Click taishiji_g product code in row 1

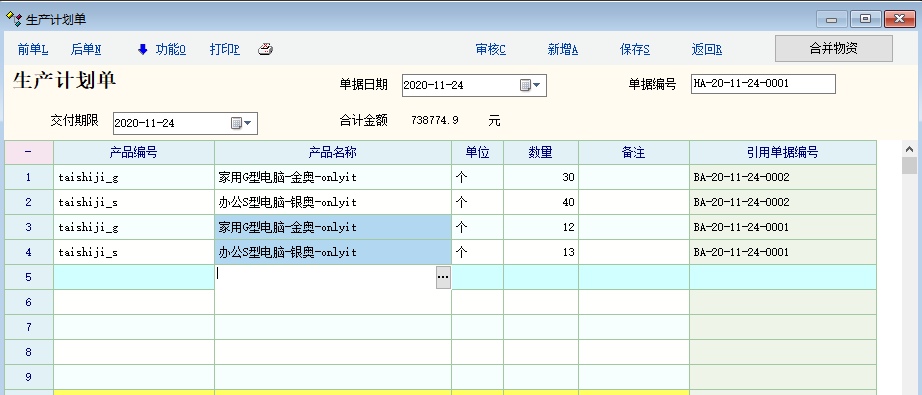coord(88,178)
